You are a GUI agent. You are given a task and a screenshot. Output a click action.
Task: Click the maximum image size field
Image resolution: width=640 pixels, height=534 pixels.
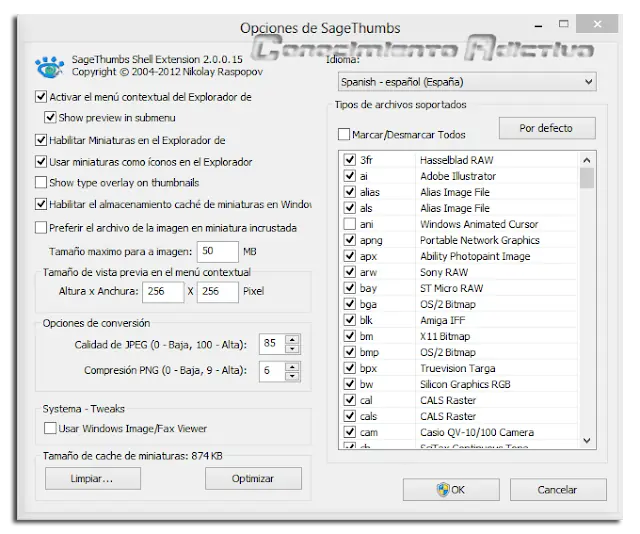tap(218, 251)
